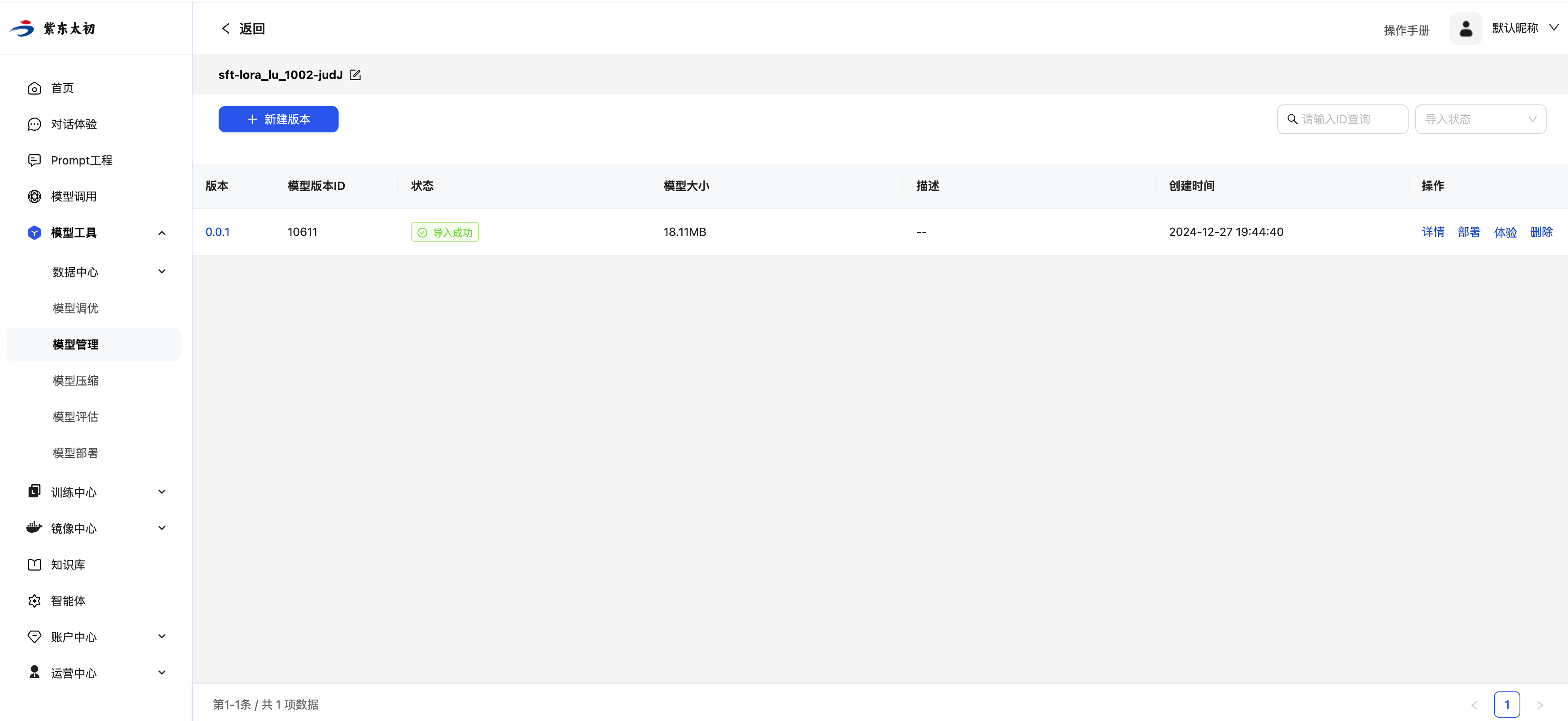
Task: Click the chat bubble icon for 对话体验
Action: coord(35,124)
